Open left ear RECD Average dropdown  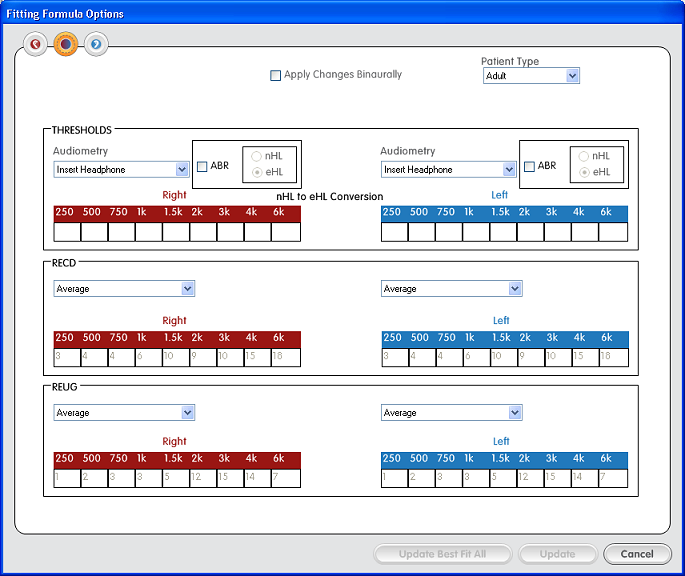click(452, 289)
